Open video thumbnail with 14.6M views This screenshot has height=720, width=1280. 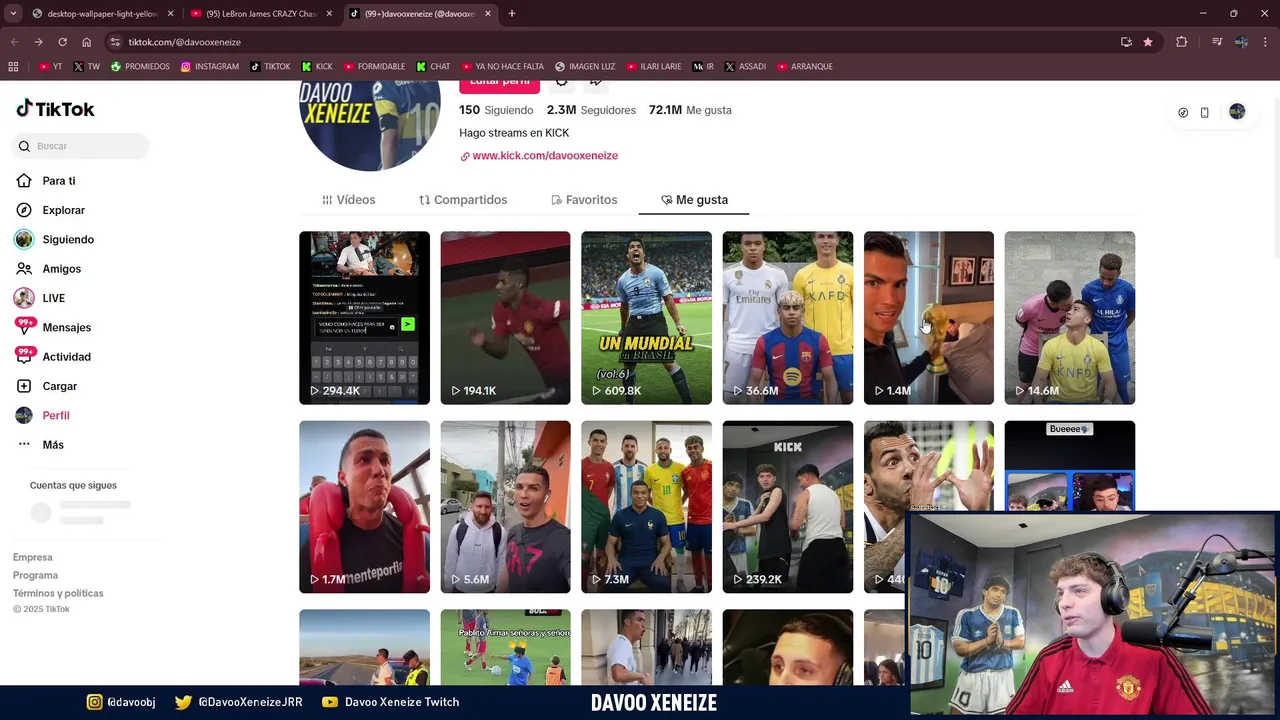1070,318
